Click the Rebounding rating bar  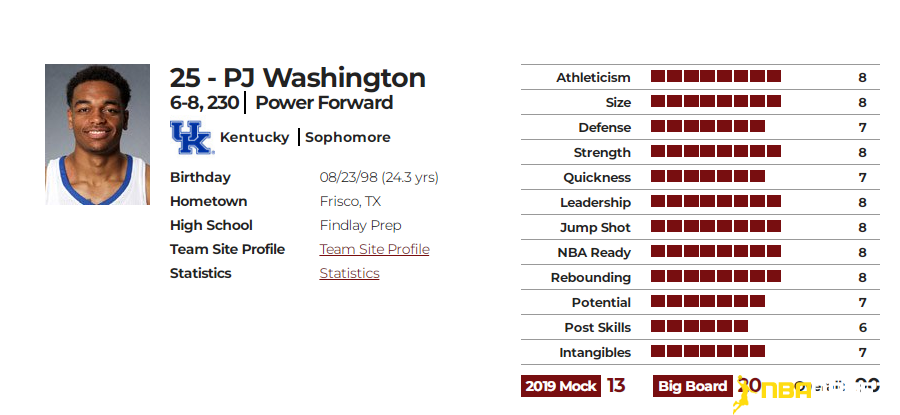pos(716,276)
